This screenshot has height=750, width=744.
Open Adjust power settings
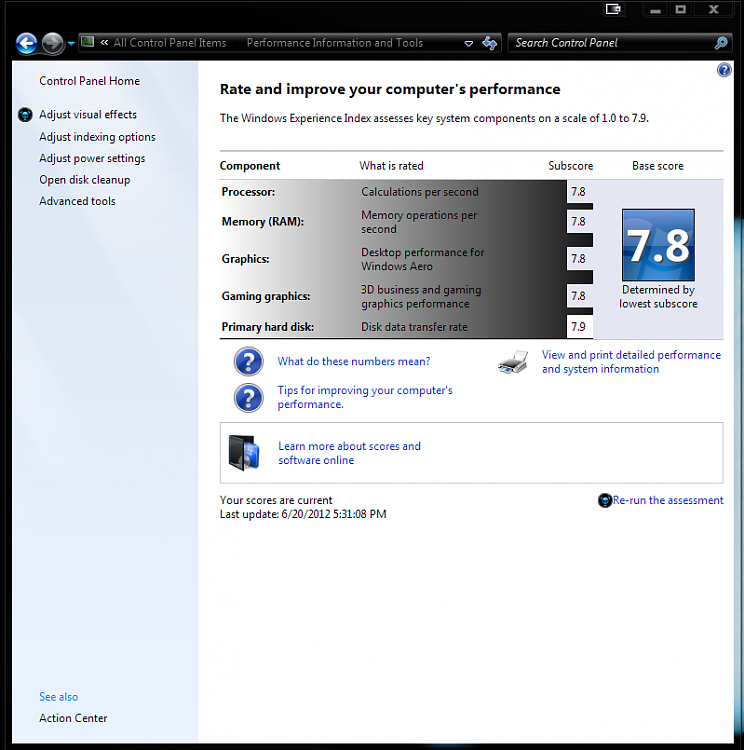[92, 158]
